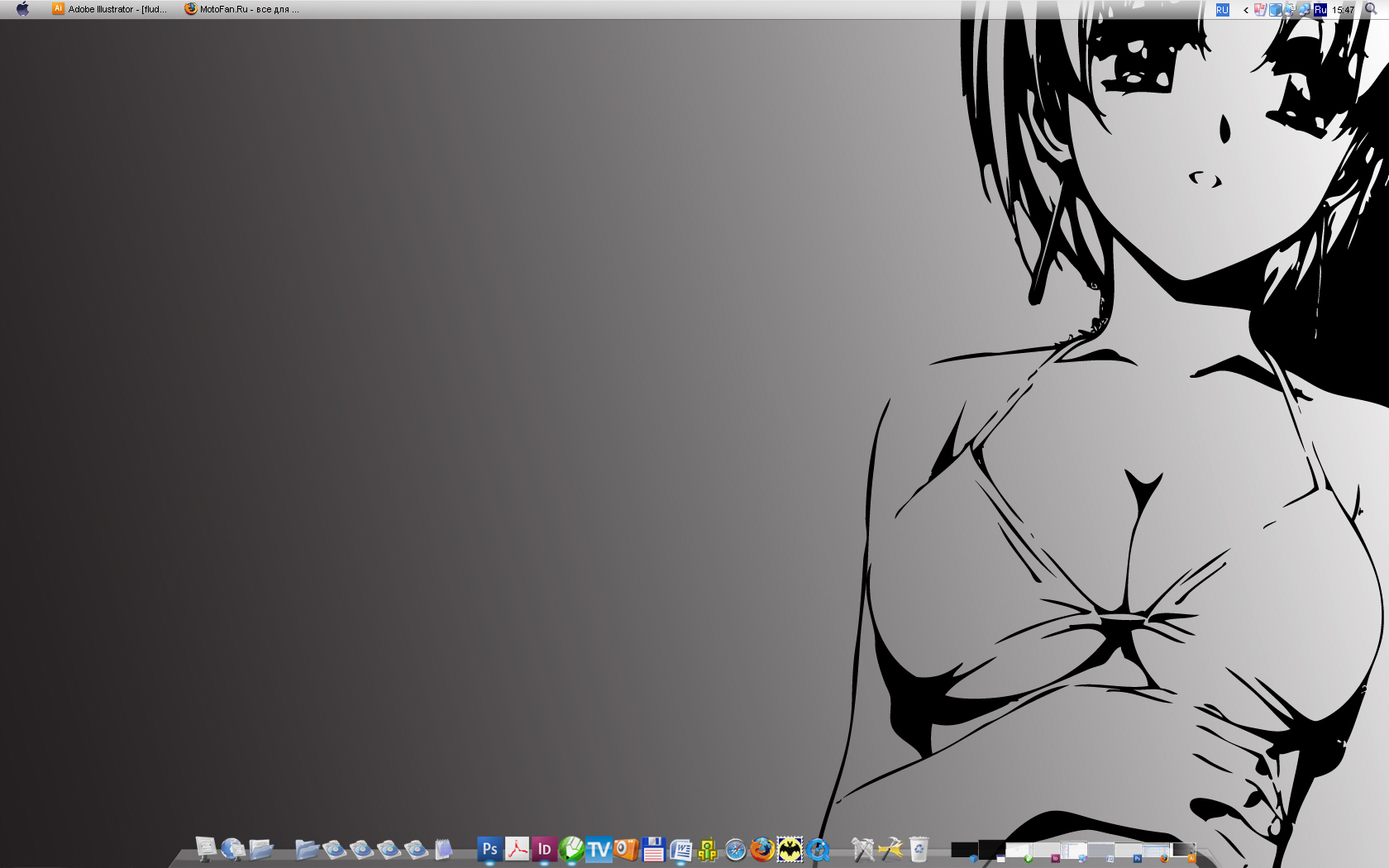The image size is (1389, 868).
Task: Click the hammer with yellow splash icon
Action: coord(890,849)
